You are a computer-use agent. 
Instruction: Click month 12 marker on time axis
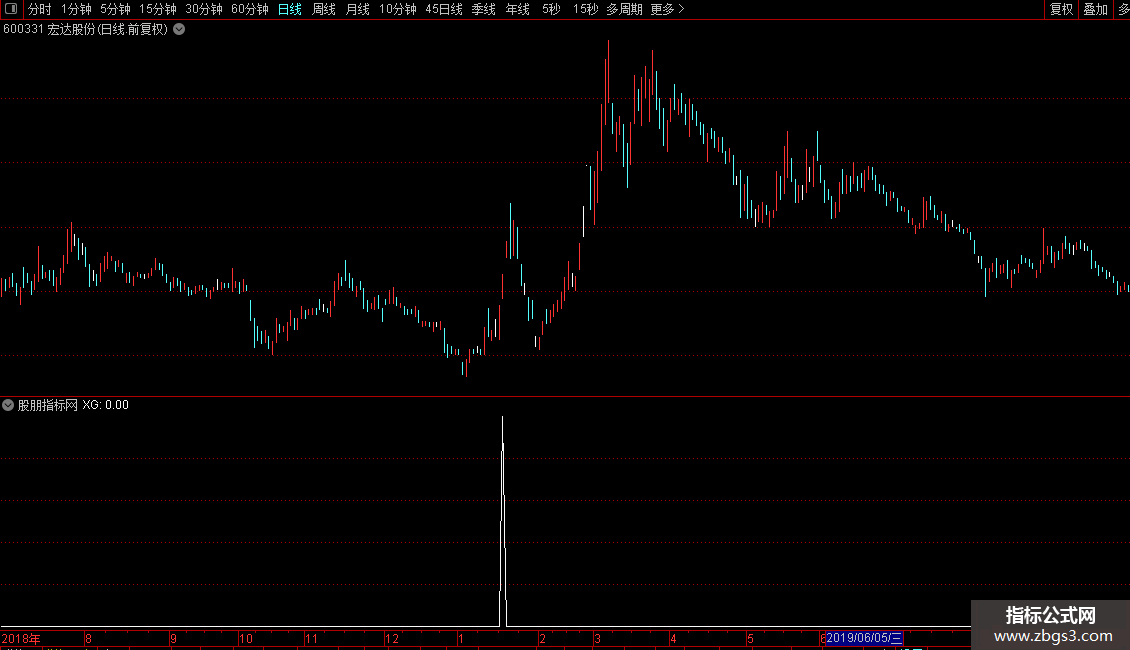pyautogui.click(x=391, y=638)
